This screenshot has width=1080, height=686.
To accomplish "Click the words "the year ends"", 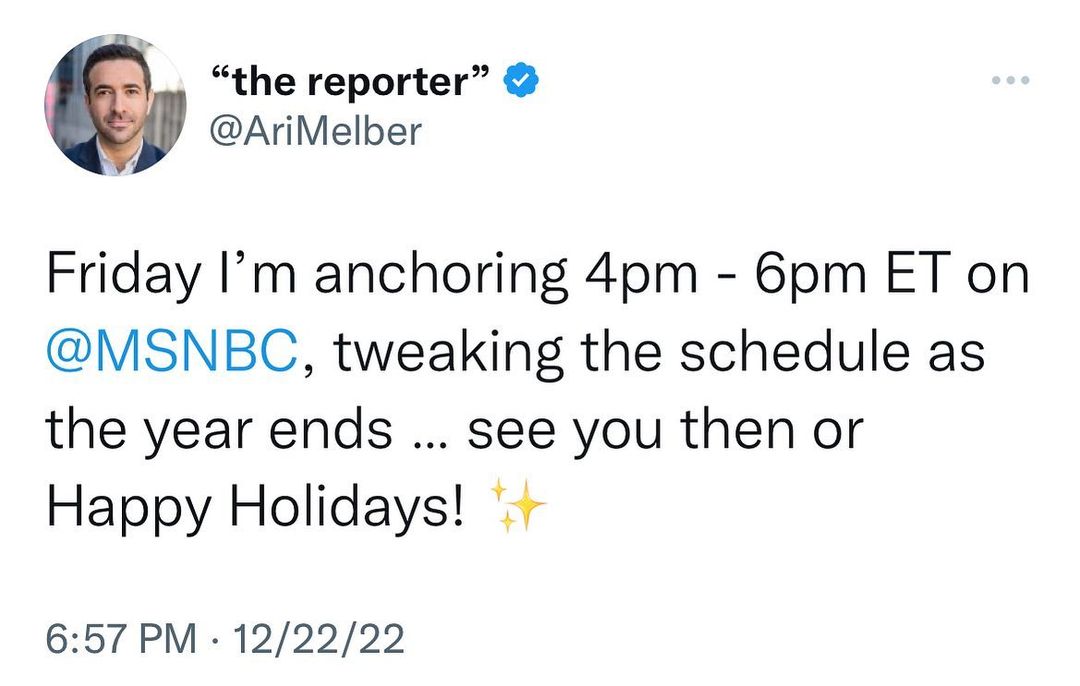I will click(219, 431).
